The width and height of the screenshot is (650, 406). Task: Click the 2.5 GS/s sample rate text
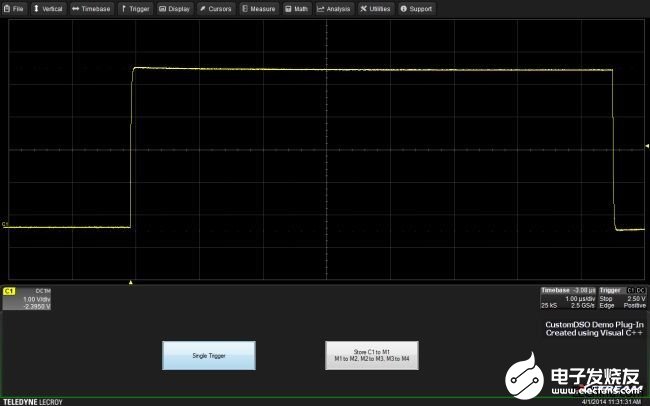pos(583,305)
